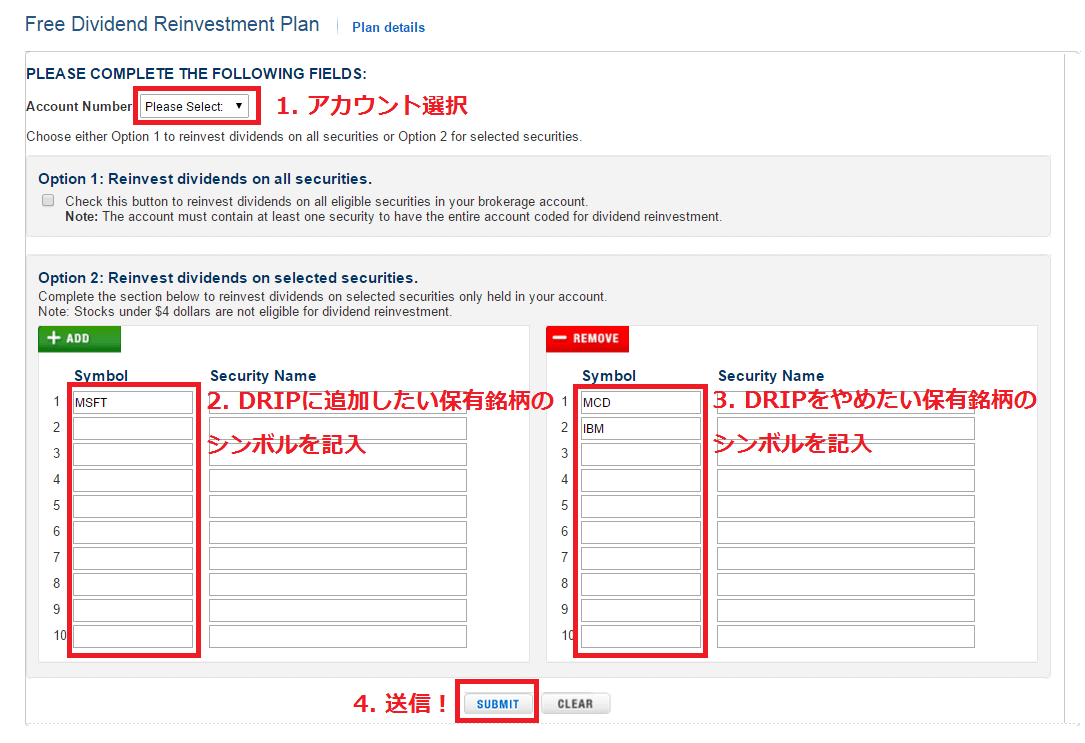This screenshot has width=1085, height=743.
Task: Select Remove list Symbol field in row 8
Action: (641, 585)
